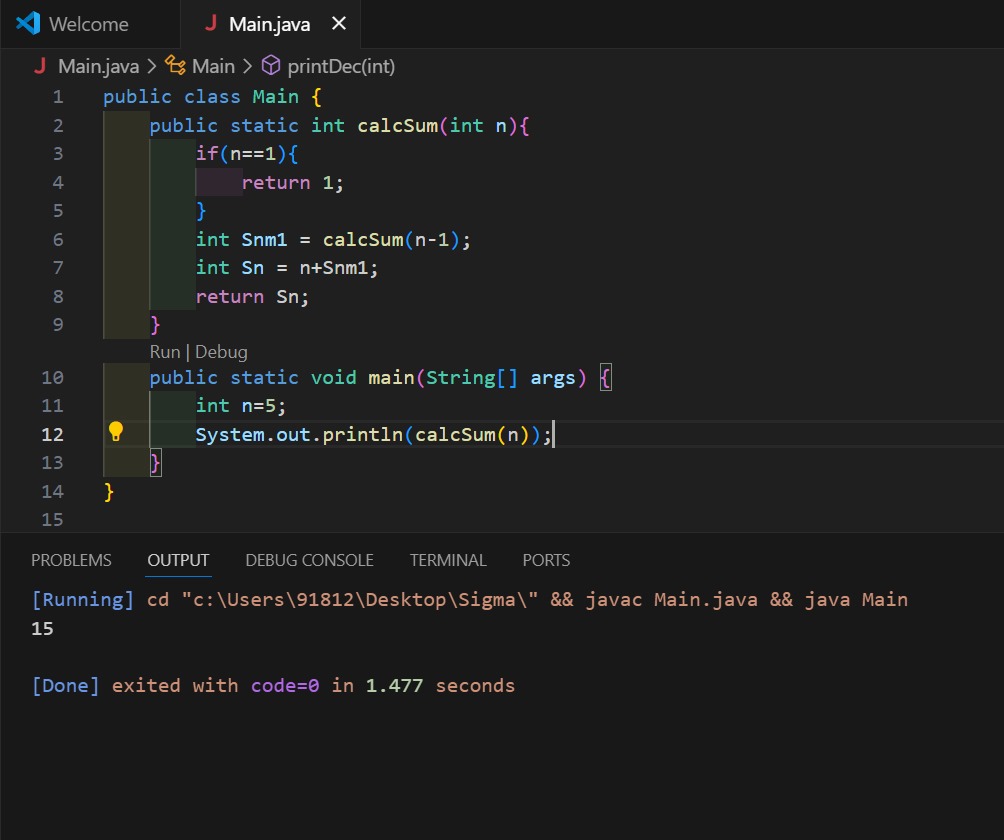Screen dimensions: 1004x840
Task: Open the lightbulb quick fix on line 12
Action: (115, 432)
